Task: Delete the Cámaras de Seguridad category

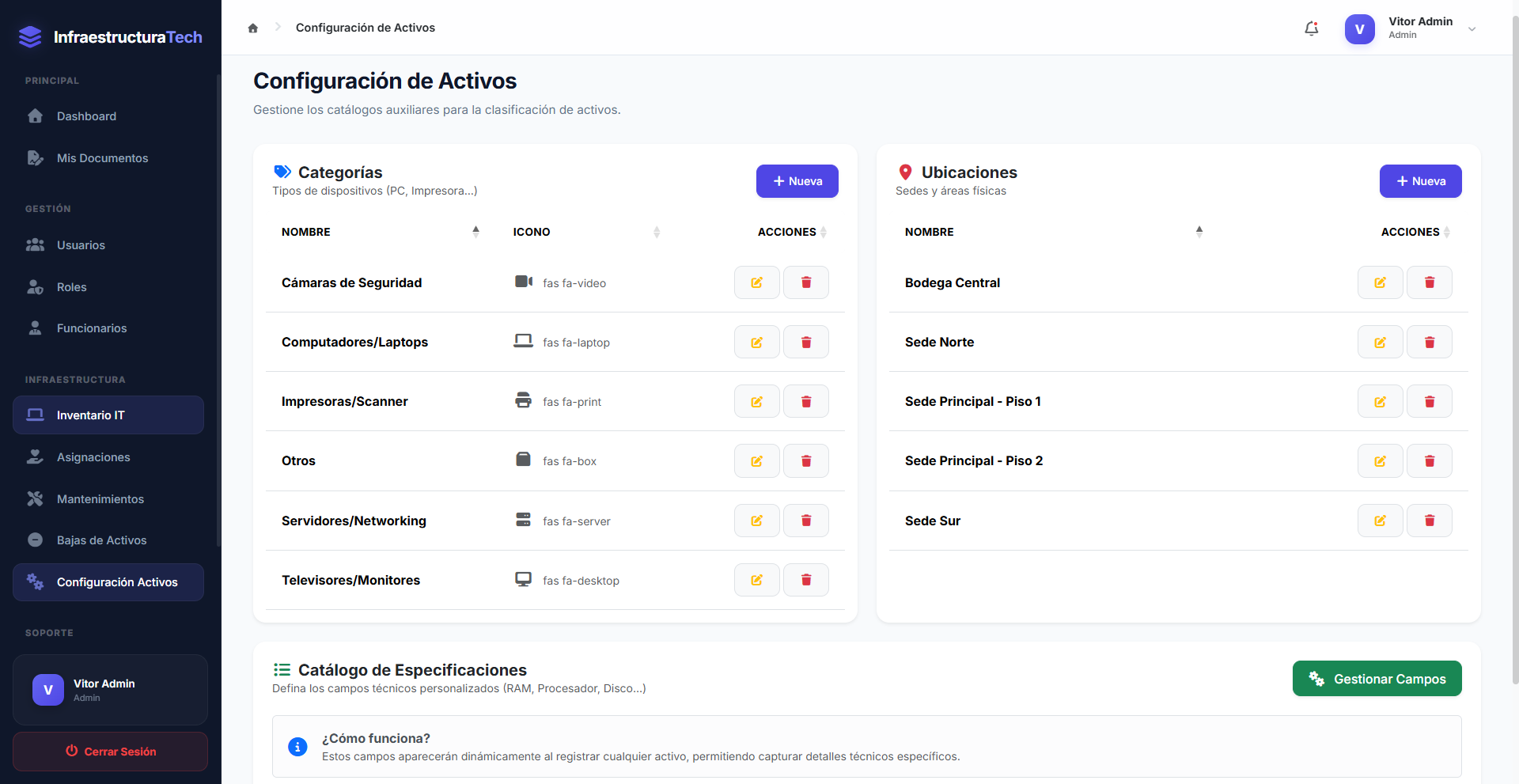Action: [806, 282]
